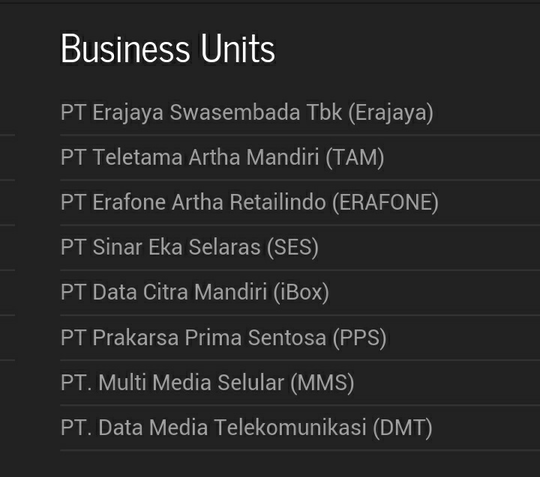Click the (Erajaya) abbreviation text
This screenshot has height=477, width=540.
[391, 113]
